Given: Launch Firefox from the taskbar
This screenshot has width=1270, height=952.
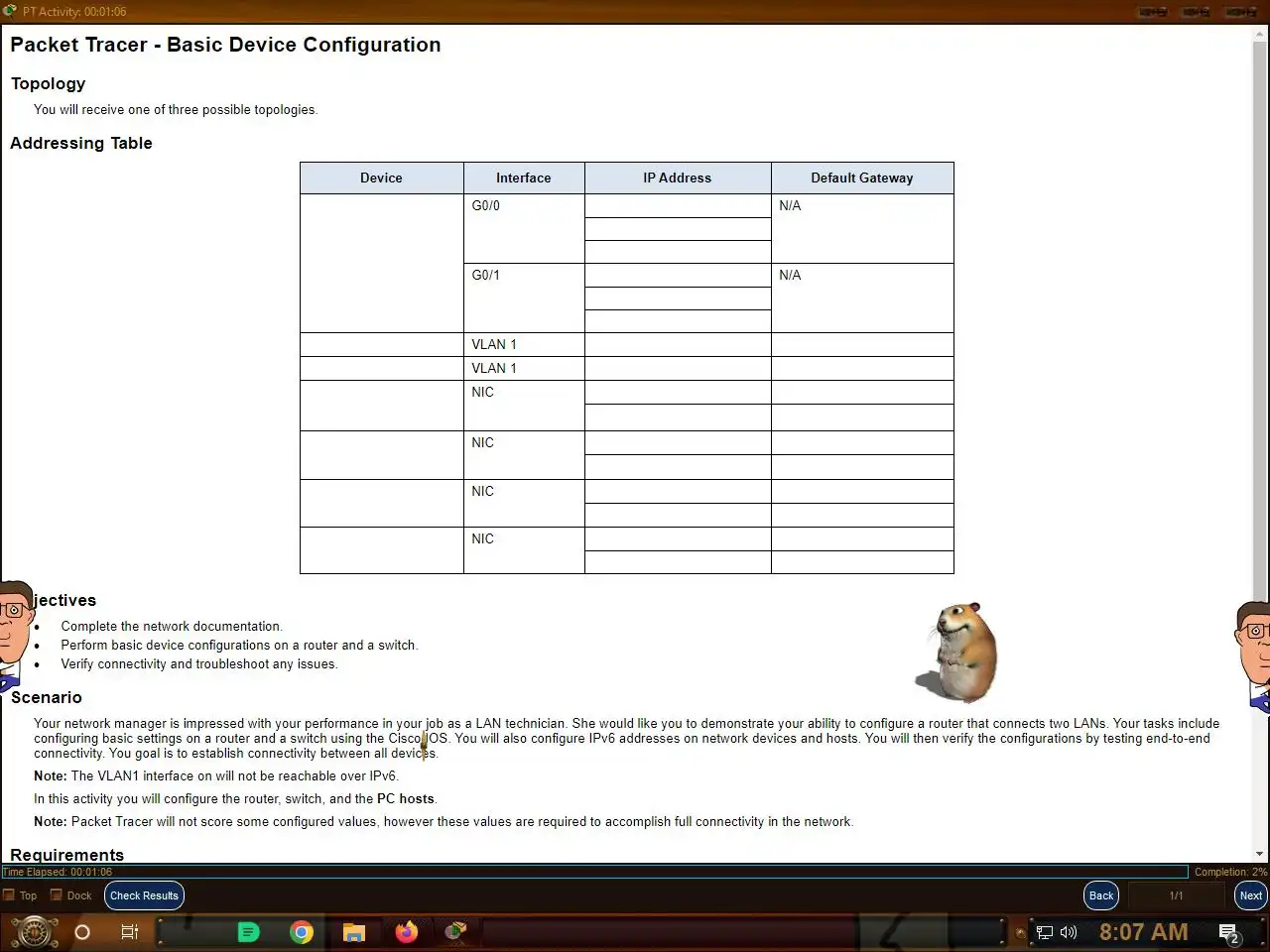Looking at the screenshot, I should tap(407, 932).
